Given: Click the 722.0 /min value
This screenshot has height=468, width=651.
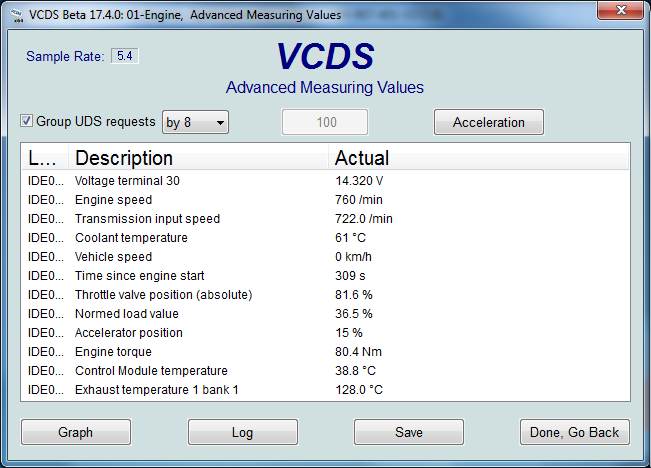Looking at the screenshot, I should tap(364, 219).
